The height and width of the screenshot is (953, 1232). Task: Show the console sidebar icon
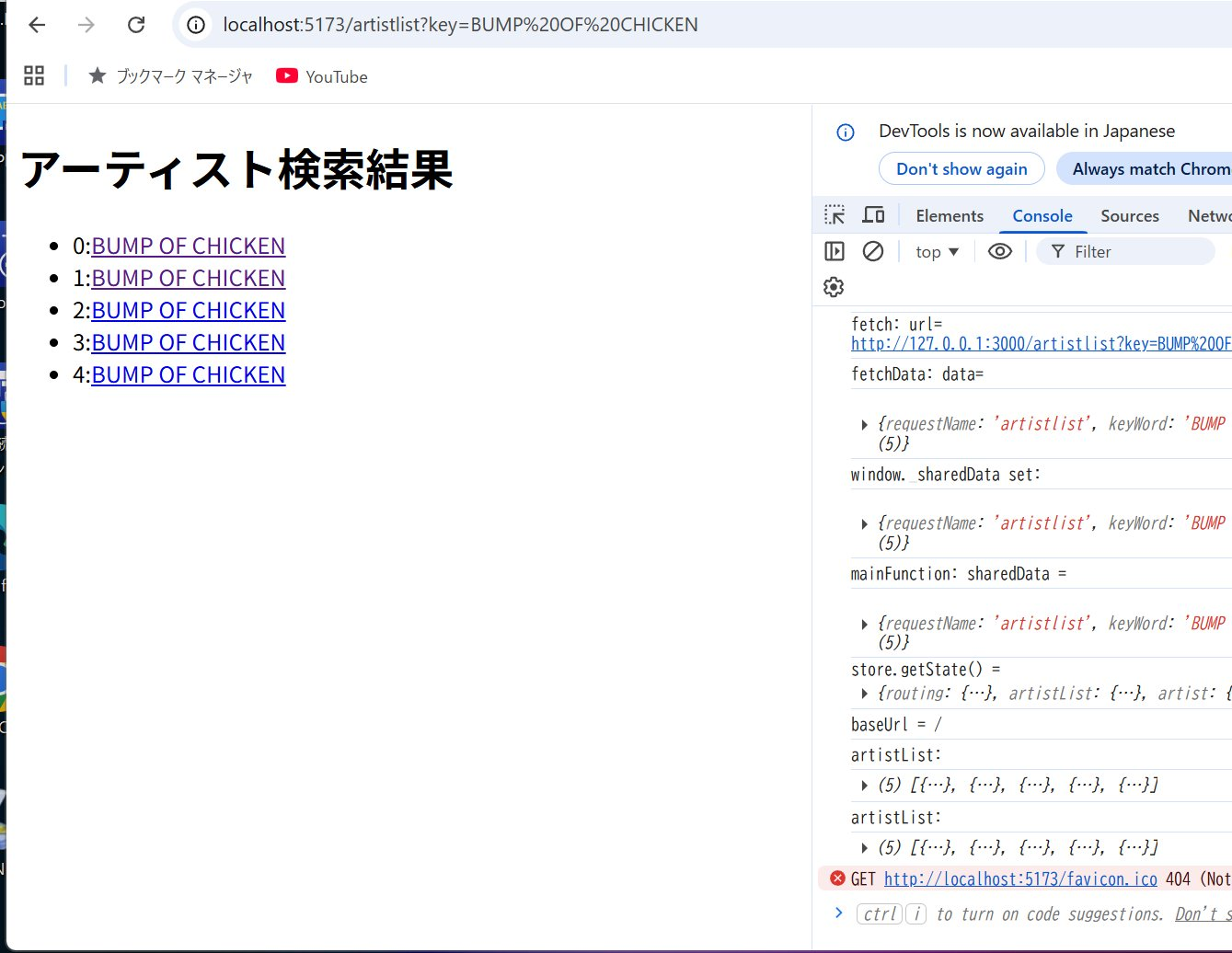835,251
